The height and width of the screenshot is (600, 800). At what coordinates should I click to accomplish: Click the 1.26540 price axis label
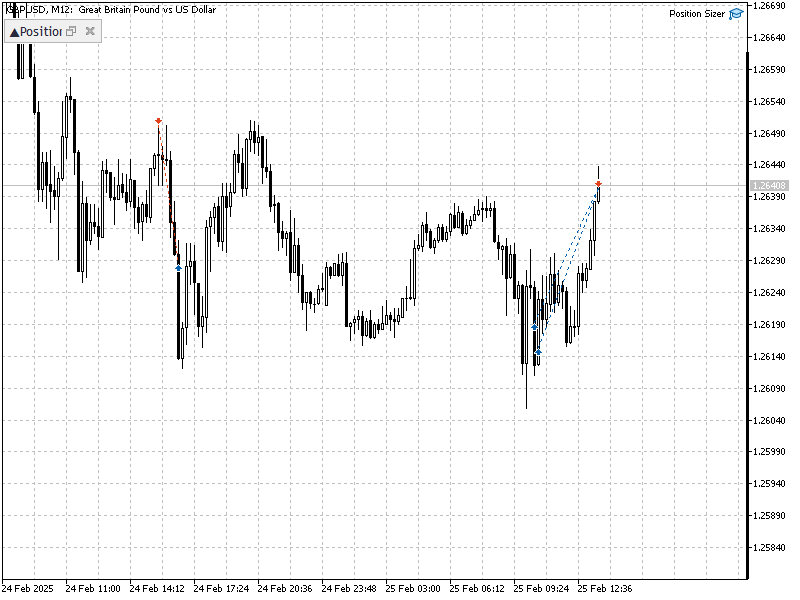(769, 102)
